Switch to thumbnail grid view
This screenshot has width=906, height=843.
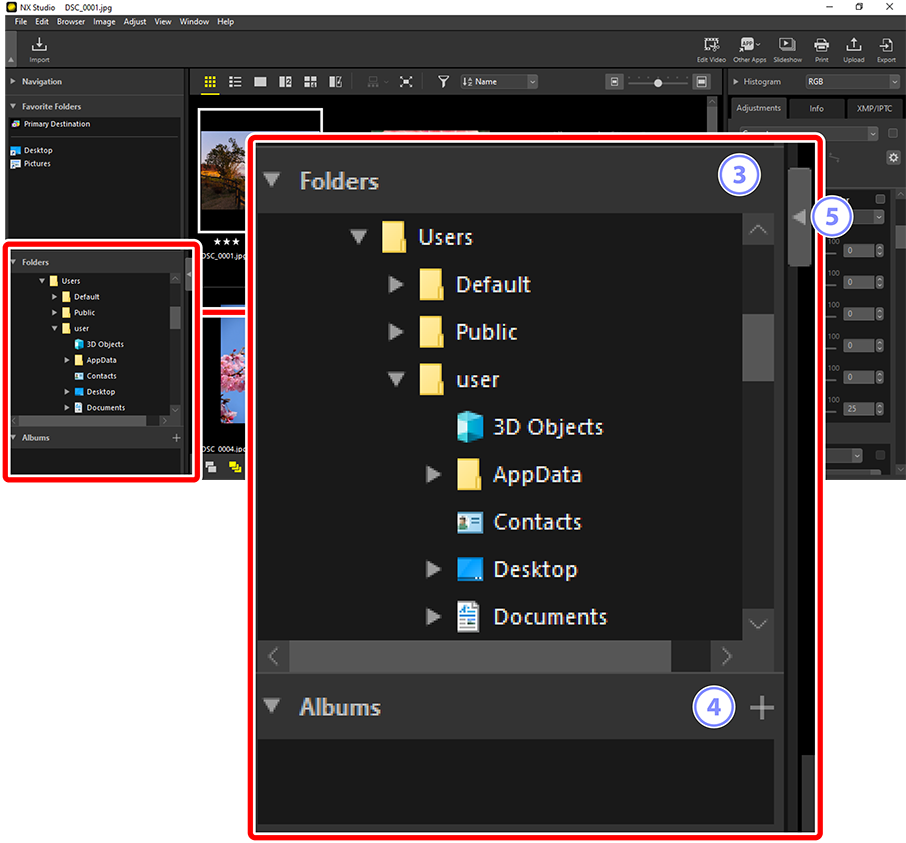210,82
